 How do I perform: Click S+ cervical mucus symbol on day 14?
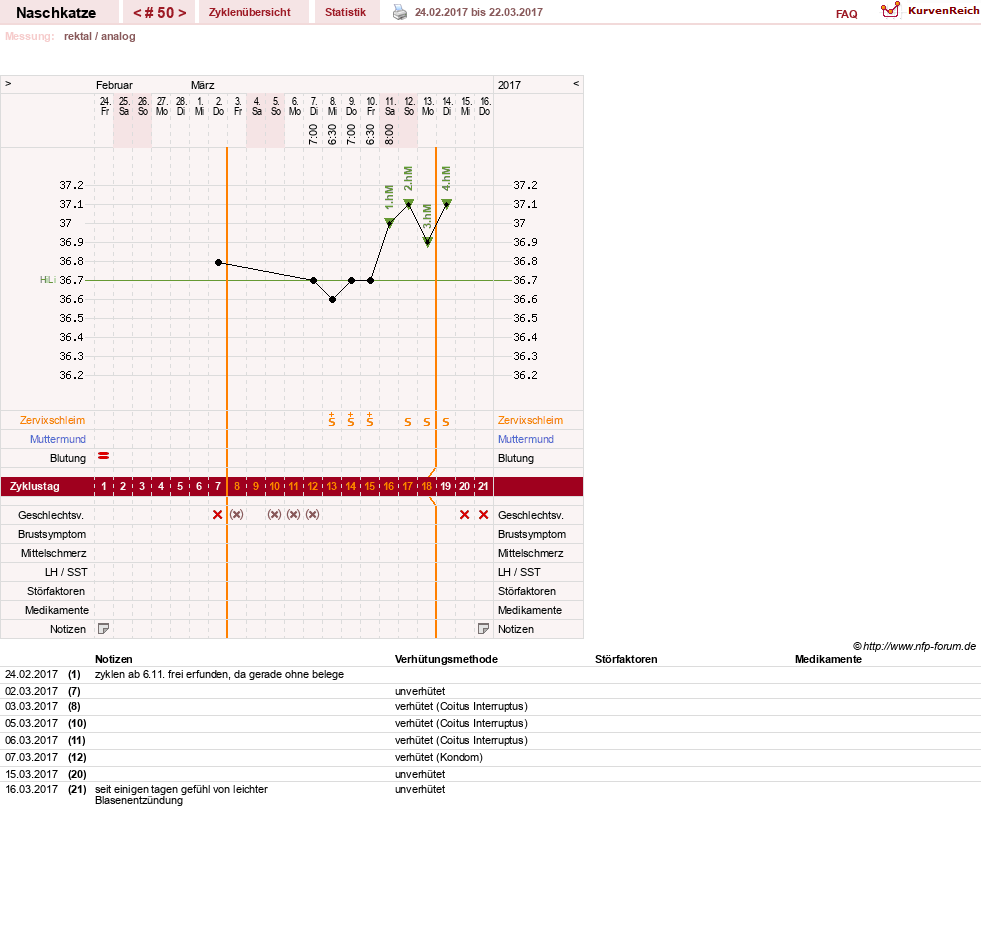coord(351,420)
